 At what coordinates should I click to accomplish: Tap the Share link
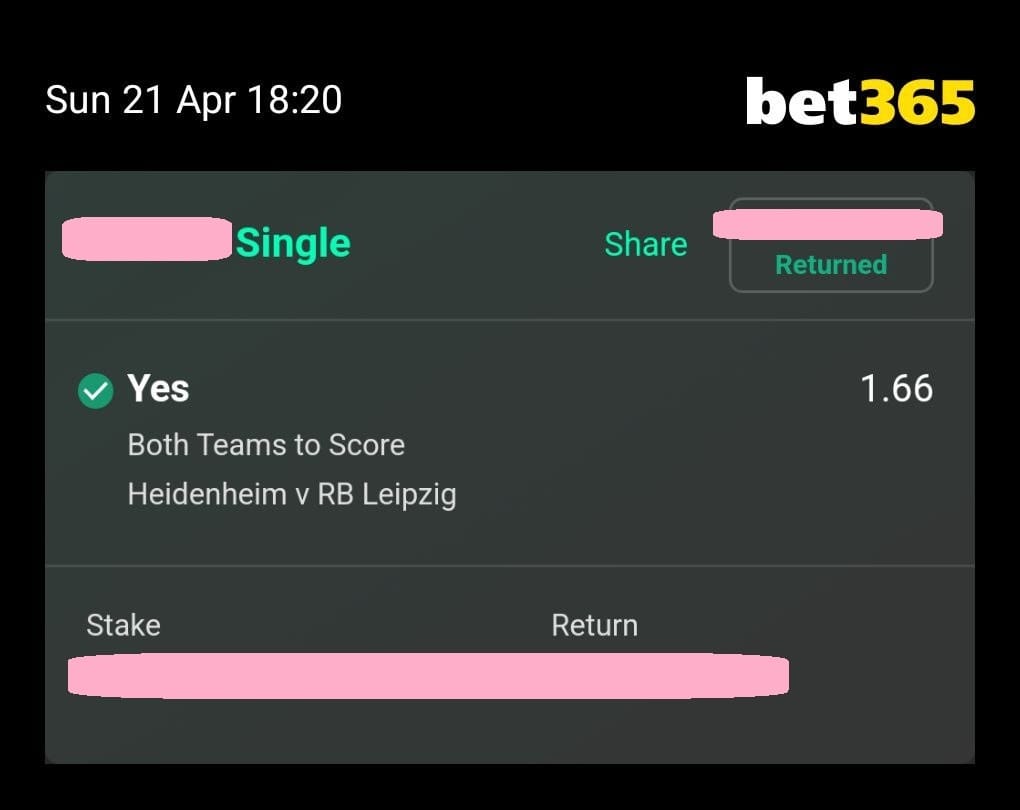click(x=645, y=245)
